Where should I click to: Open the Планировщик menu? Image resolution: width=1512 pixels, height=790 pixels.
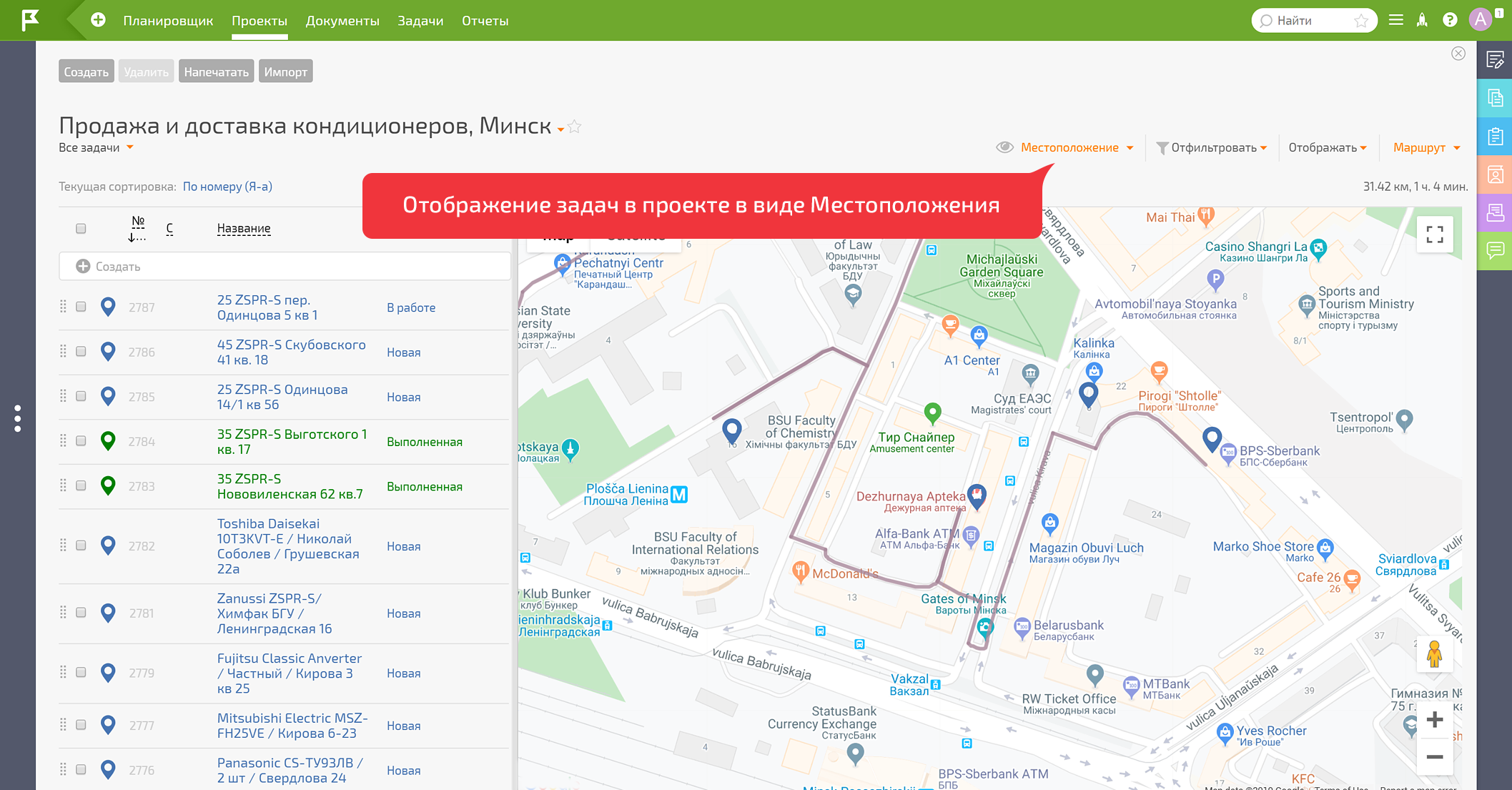(168, 21)
